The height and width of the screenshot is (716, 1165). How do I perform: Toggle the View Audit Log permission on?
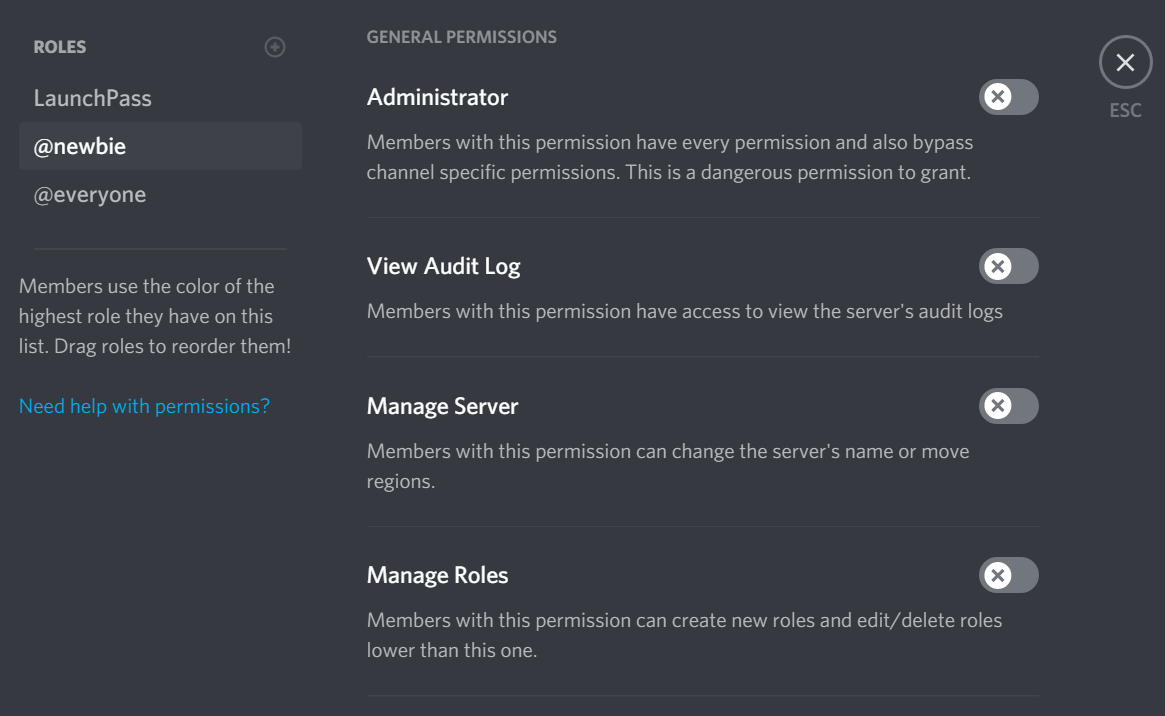1008,266
